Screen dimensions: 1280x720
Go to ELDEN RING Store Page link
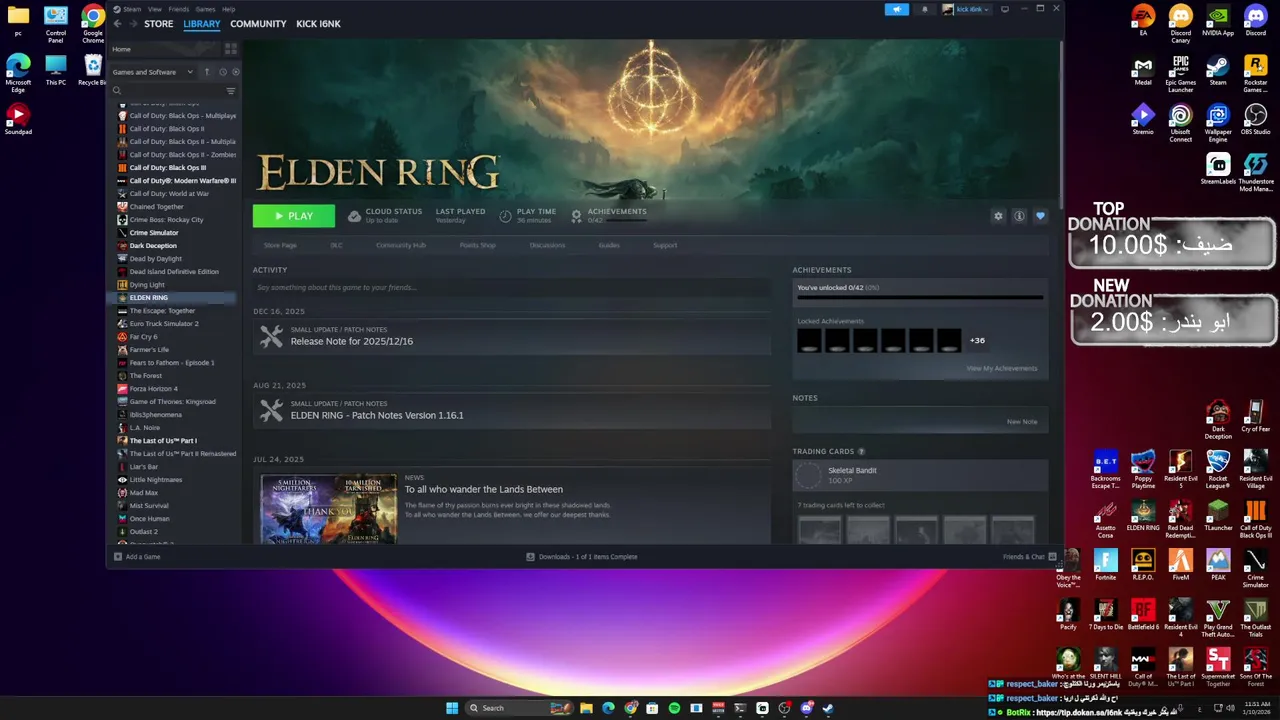(x=280, y=245)
